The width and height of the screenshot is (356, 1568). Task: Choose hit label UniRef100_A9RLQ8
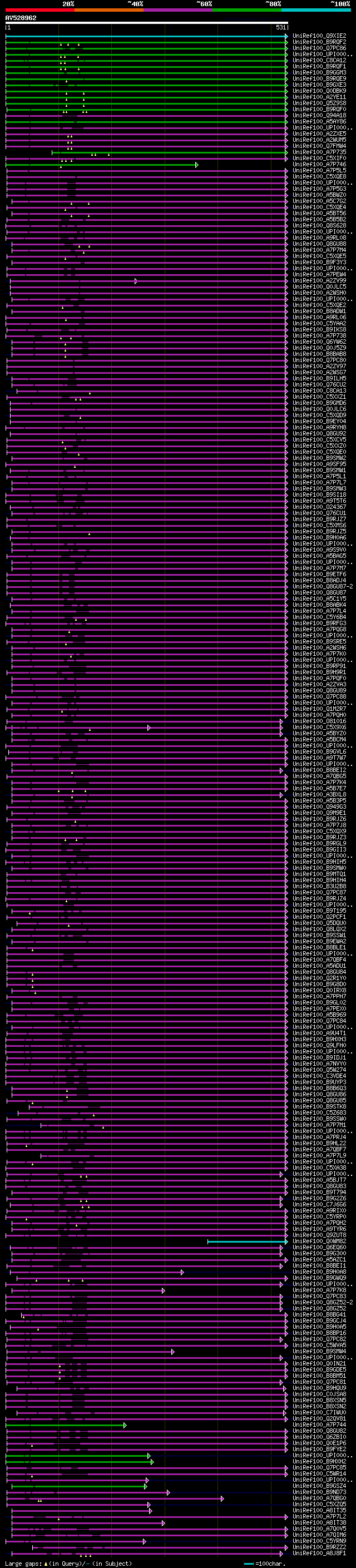(319, 238)
